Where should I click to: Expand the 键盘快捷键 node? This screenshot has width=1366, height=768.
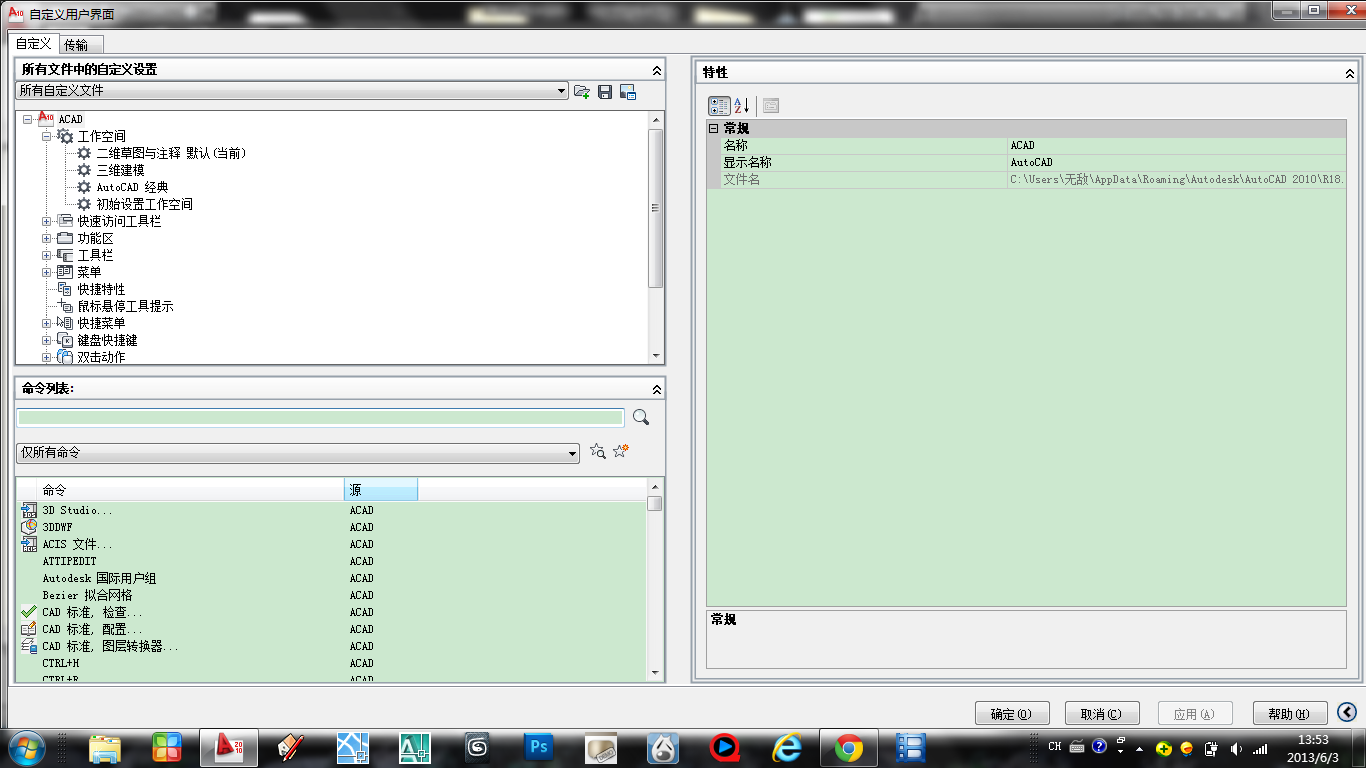46,340
